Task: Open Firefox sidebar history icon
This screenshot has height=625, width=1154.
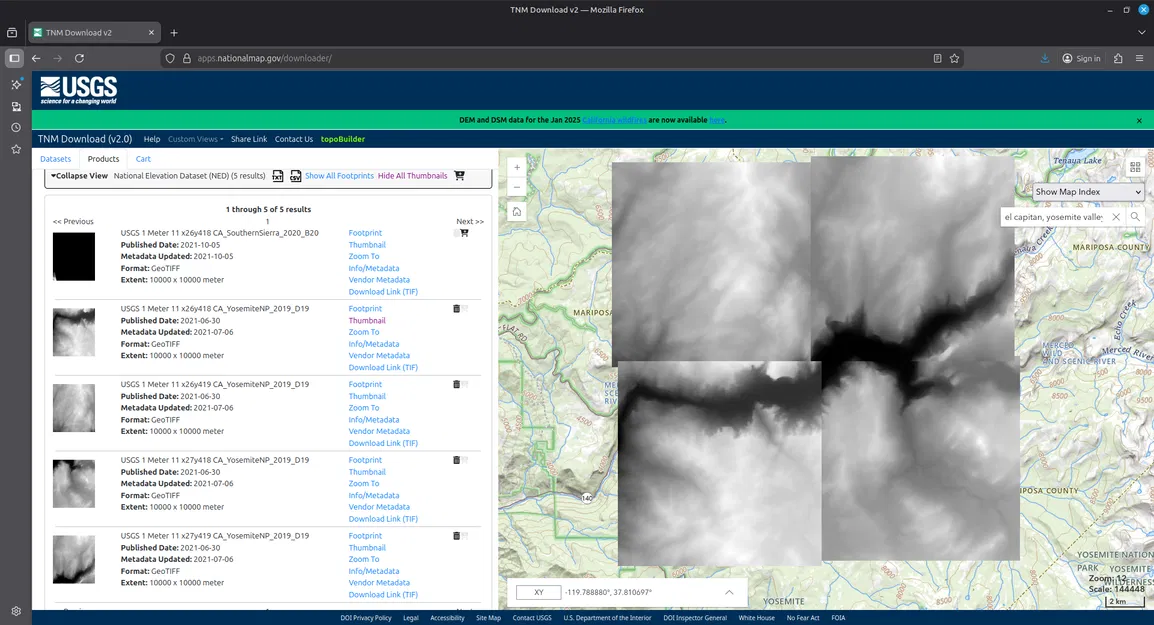Action: [x=15, y=127]
